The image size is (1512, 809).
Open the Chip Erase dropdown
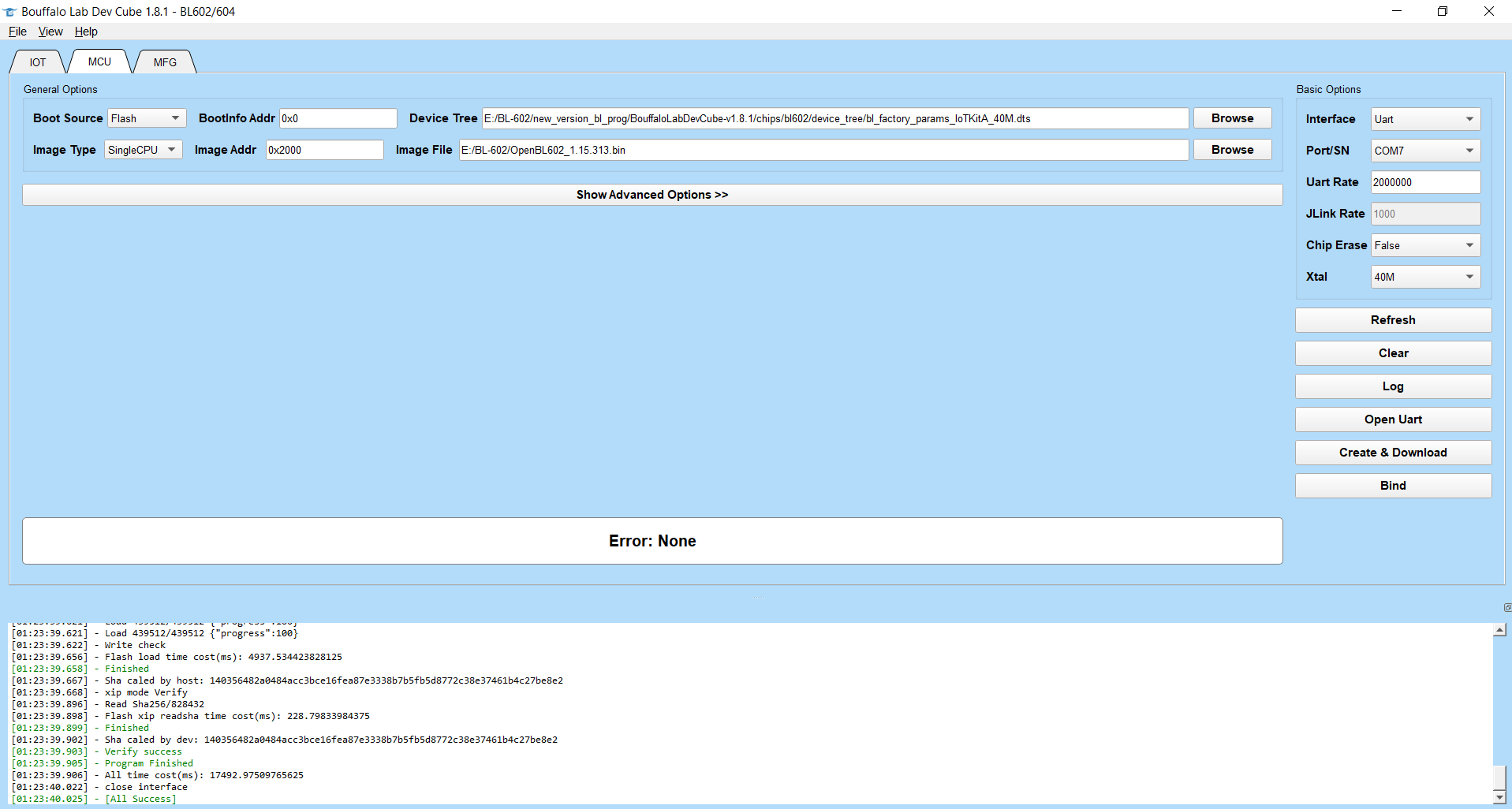[x=1425, y=245]
